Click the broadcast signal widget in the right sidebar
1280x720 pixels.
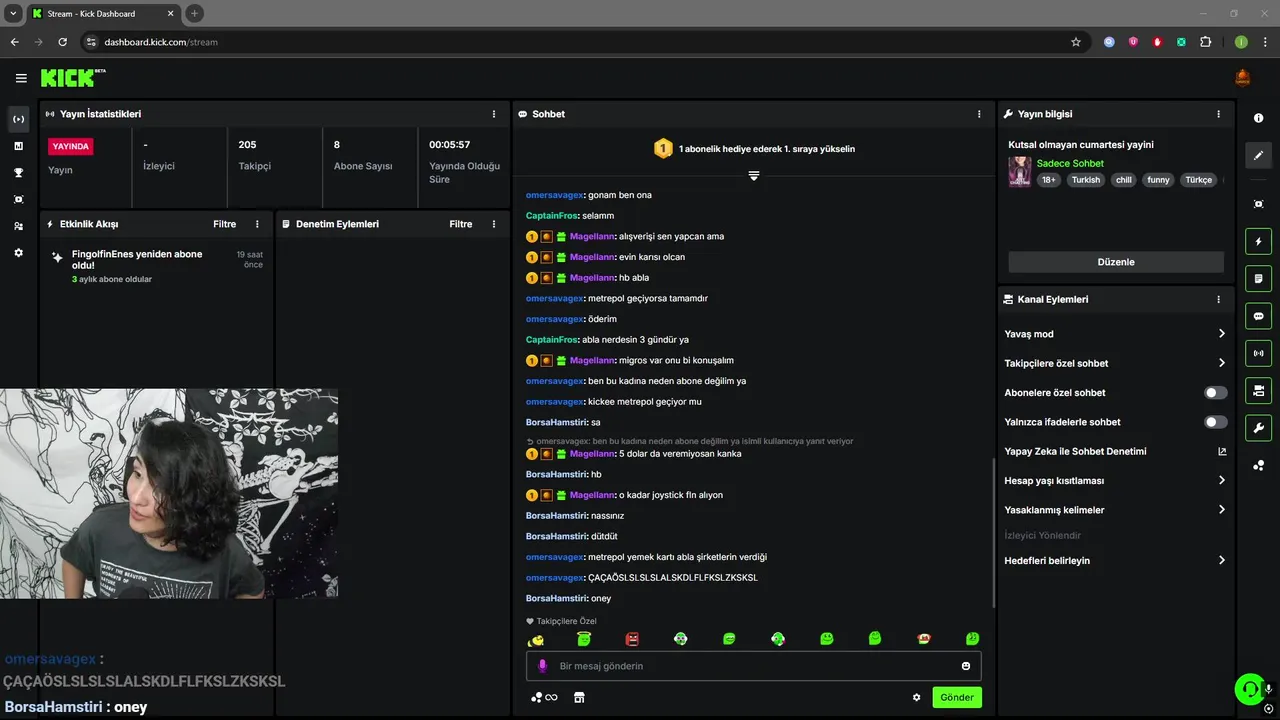[x=1258, y=353]
